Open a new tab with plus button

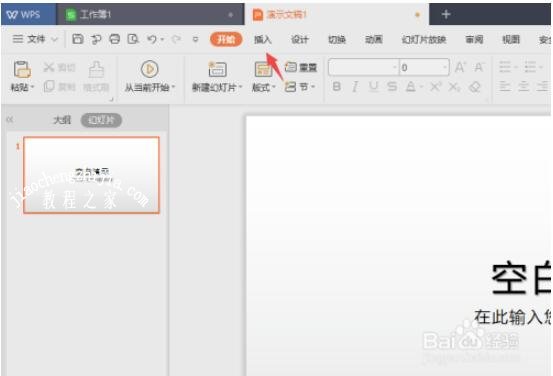tap(446, 14)
